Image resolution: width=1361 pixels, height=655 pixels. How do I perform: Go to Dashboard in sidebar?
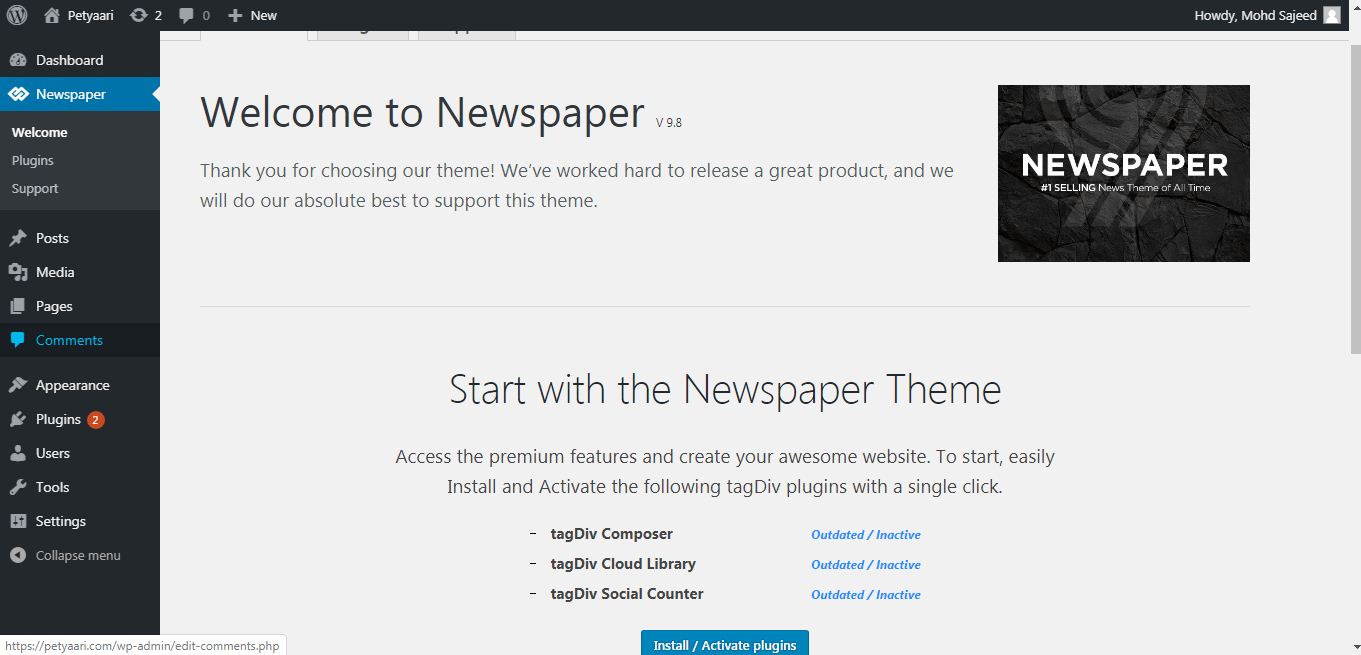[70, 60]
